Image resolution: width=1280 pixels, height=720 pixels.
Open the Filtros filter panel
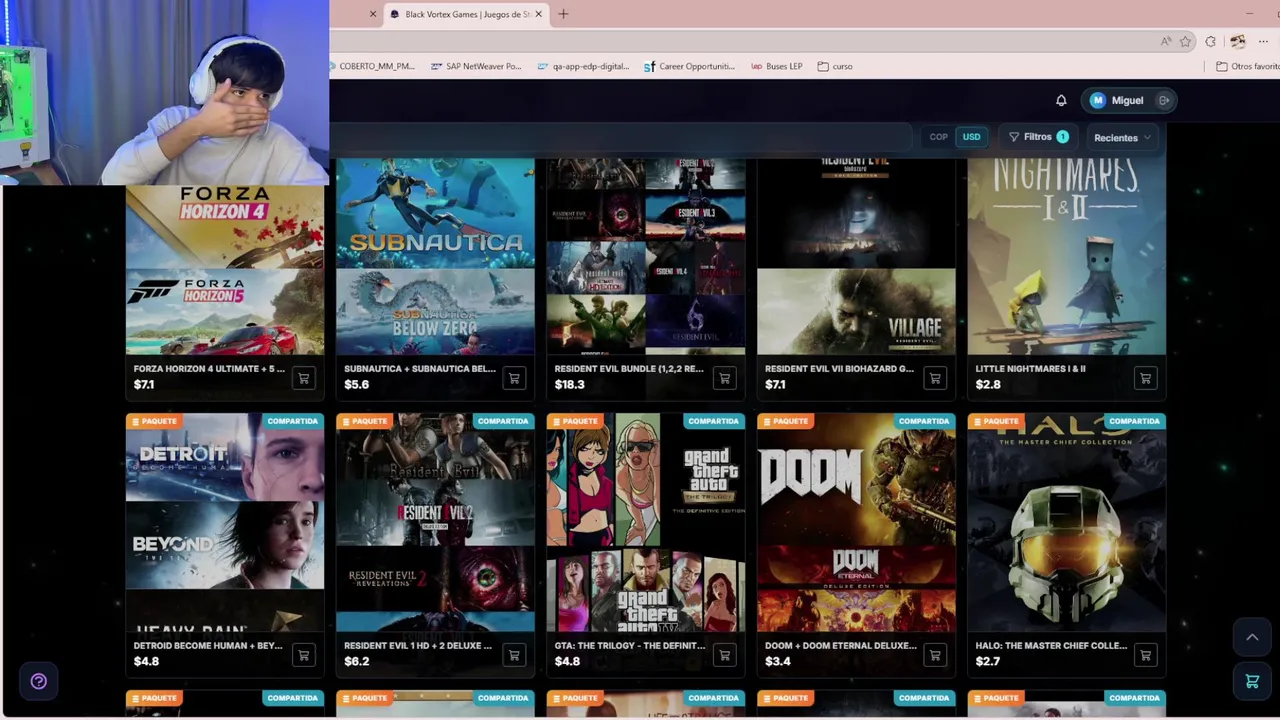[x=1038, y=137]
